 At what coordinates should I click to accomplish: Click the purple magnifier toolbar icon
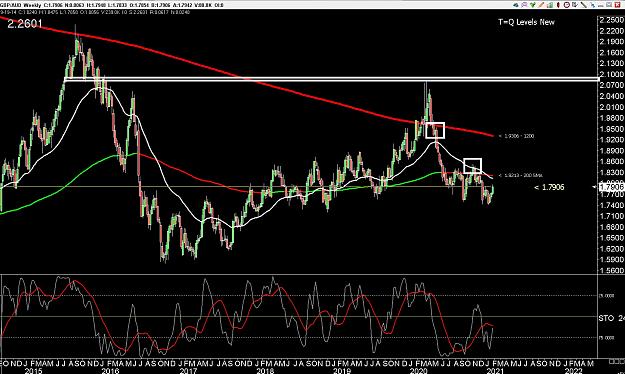524,5
